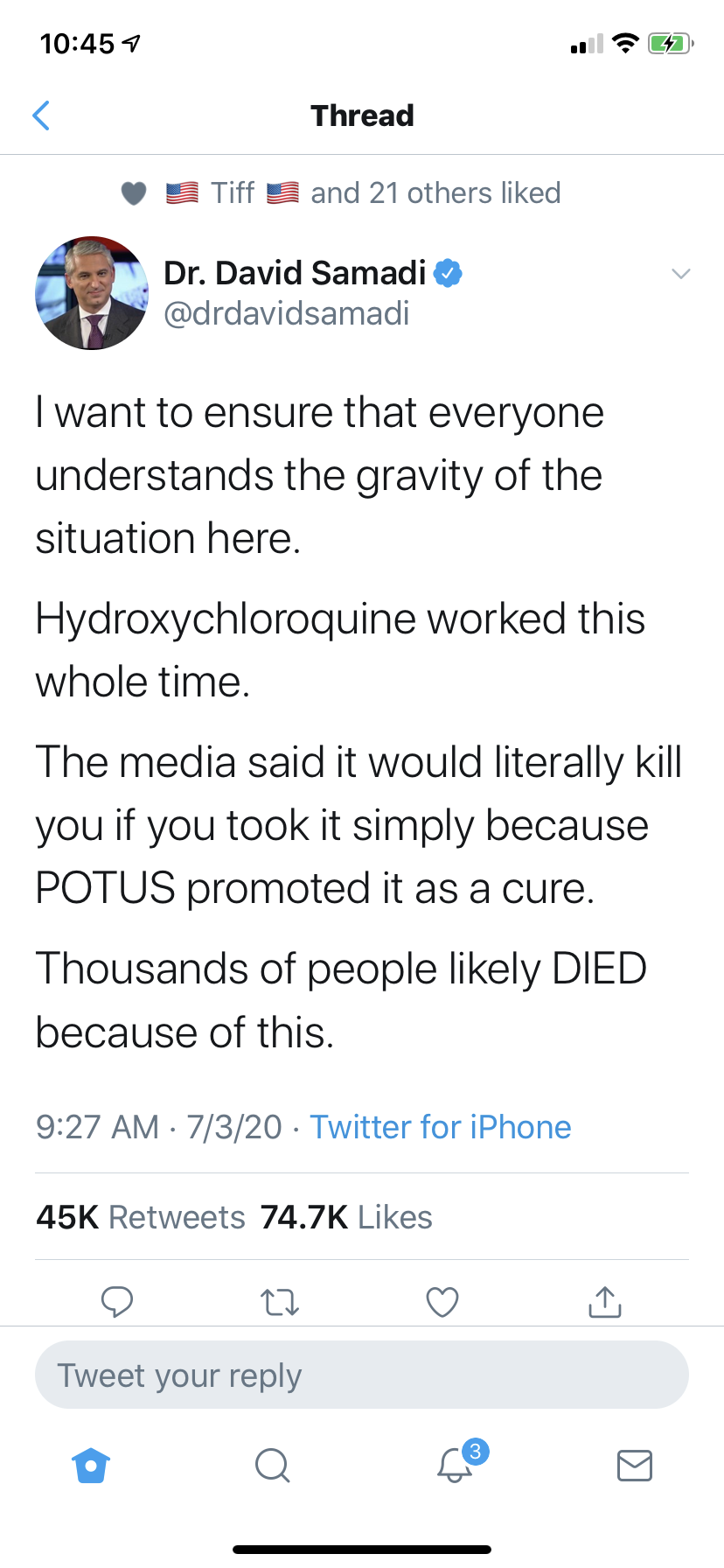Tap the blue verified badge
This screenshot has width=724, height=1568.
click(x=449, y=273)
